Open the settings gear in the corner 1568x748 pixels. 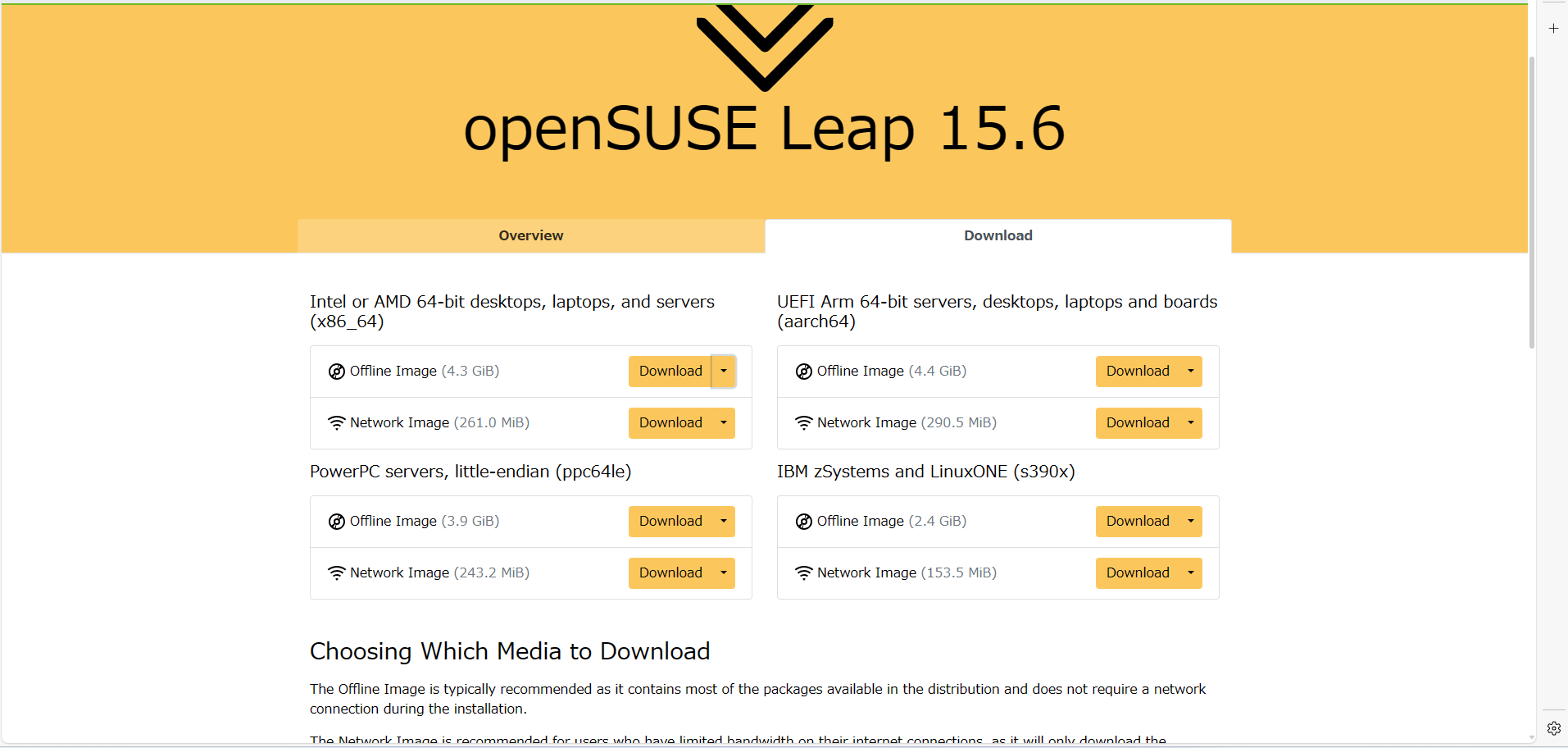[1554, 727]
